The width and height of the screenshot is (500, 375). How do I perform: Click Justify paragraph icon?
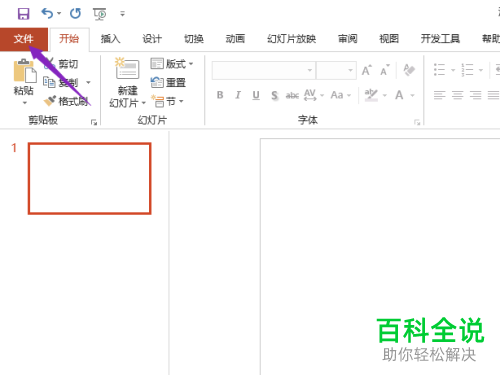[x=493, y=95]
